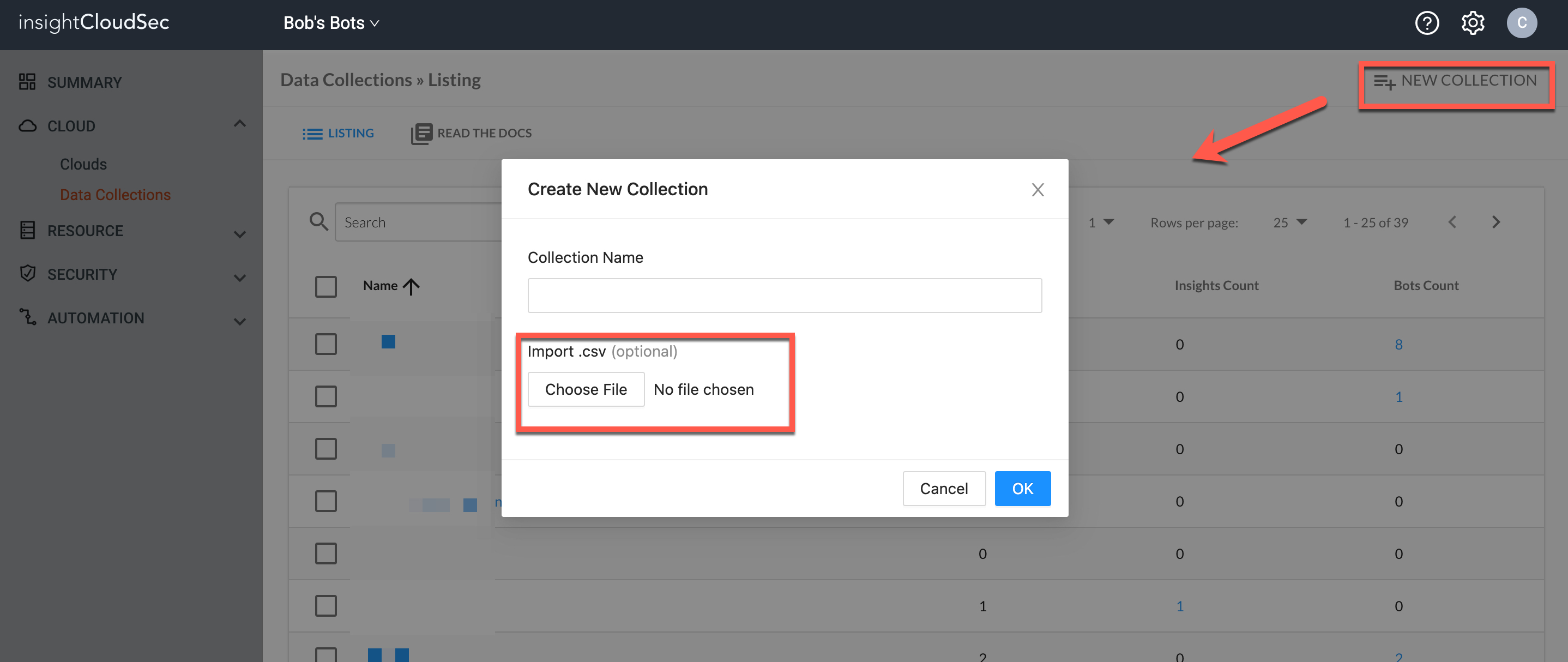Click the user avatar C icon
Screen dimensions: 1568x662
point(1521,23)
